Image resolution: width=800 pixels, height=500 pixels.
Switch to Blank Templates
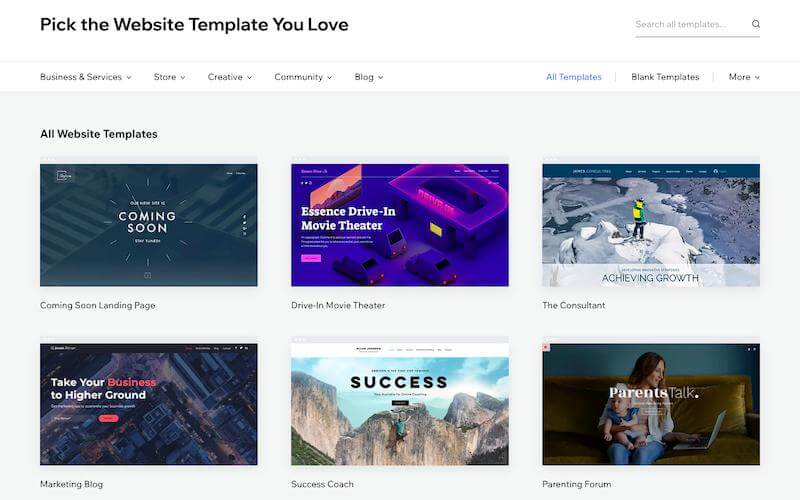point(665,77)
